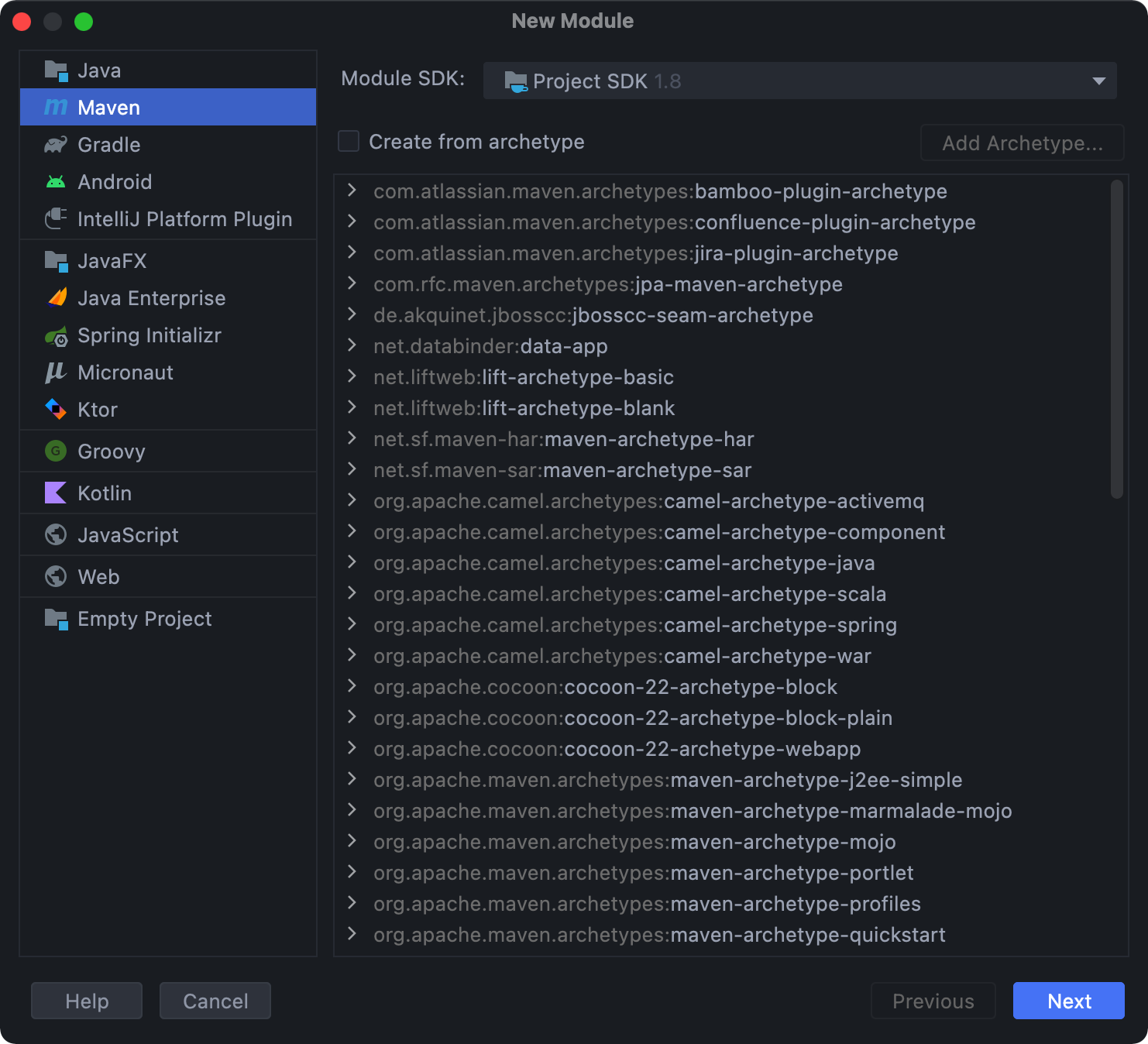
Task: Select Gradle module type
Action: [168, 145]
